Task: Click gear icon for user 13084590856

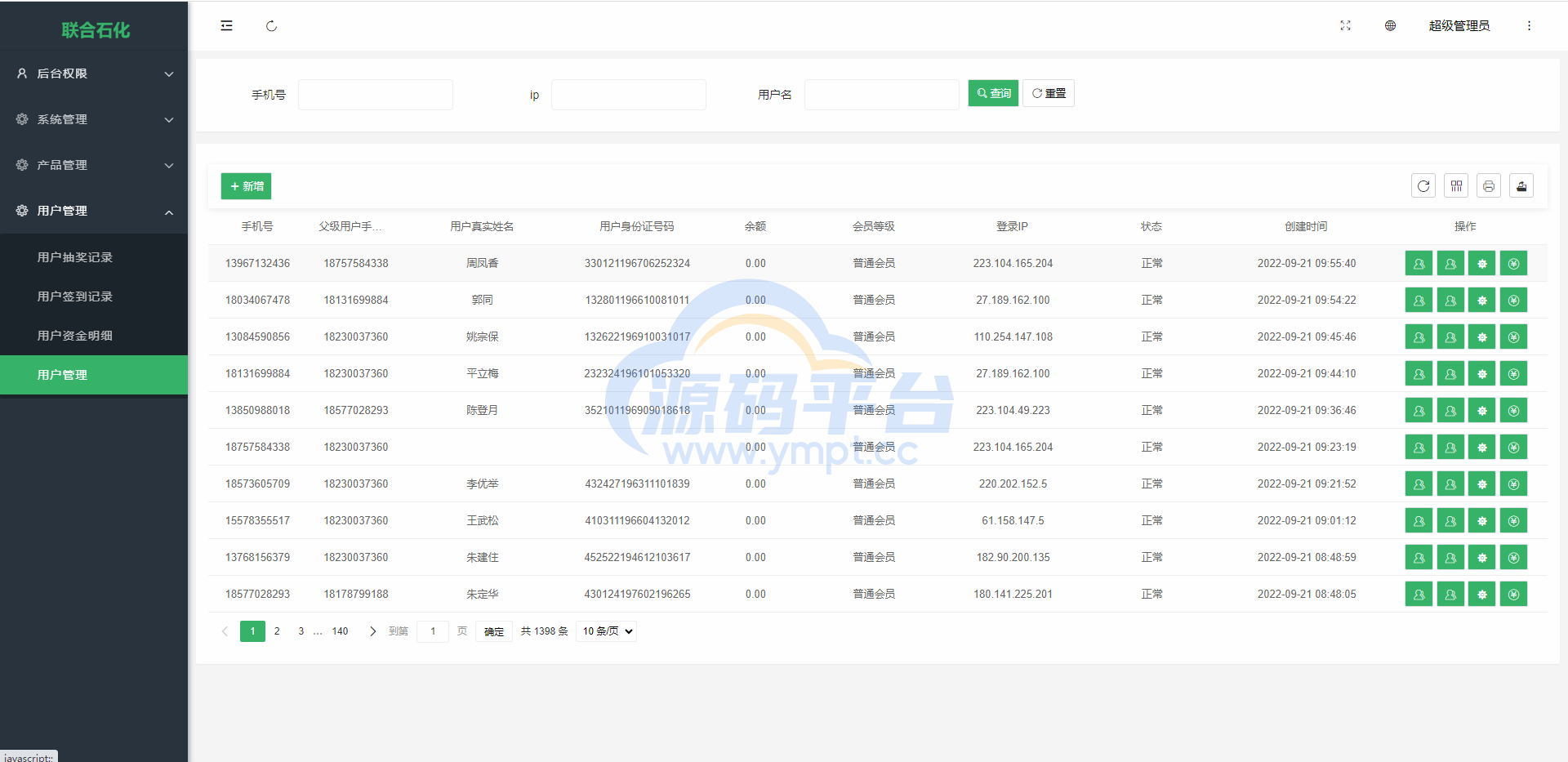Action: [1482, 337]
